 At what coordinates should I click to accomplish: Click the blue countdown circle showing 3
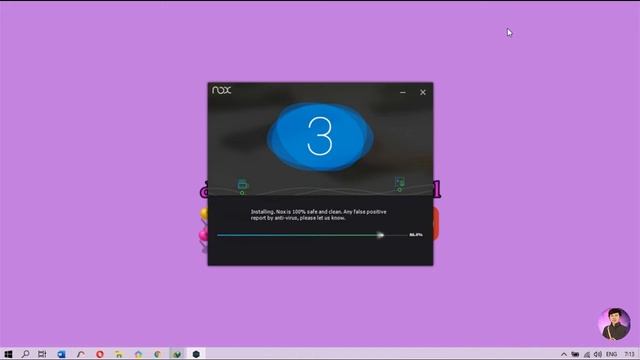[320, 137]
